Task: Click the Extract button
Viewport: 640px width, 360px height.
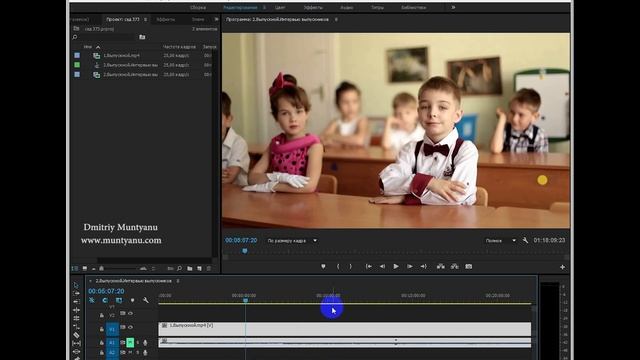Action: coord(454,267)
